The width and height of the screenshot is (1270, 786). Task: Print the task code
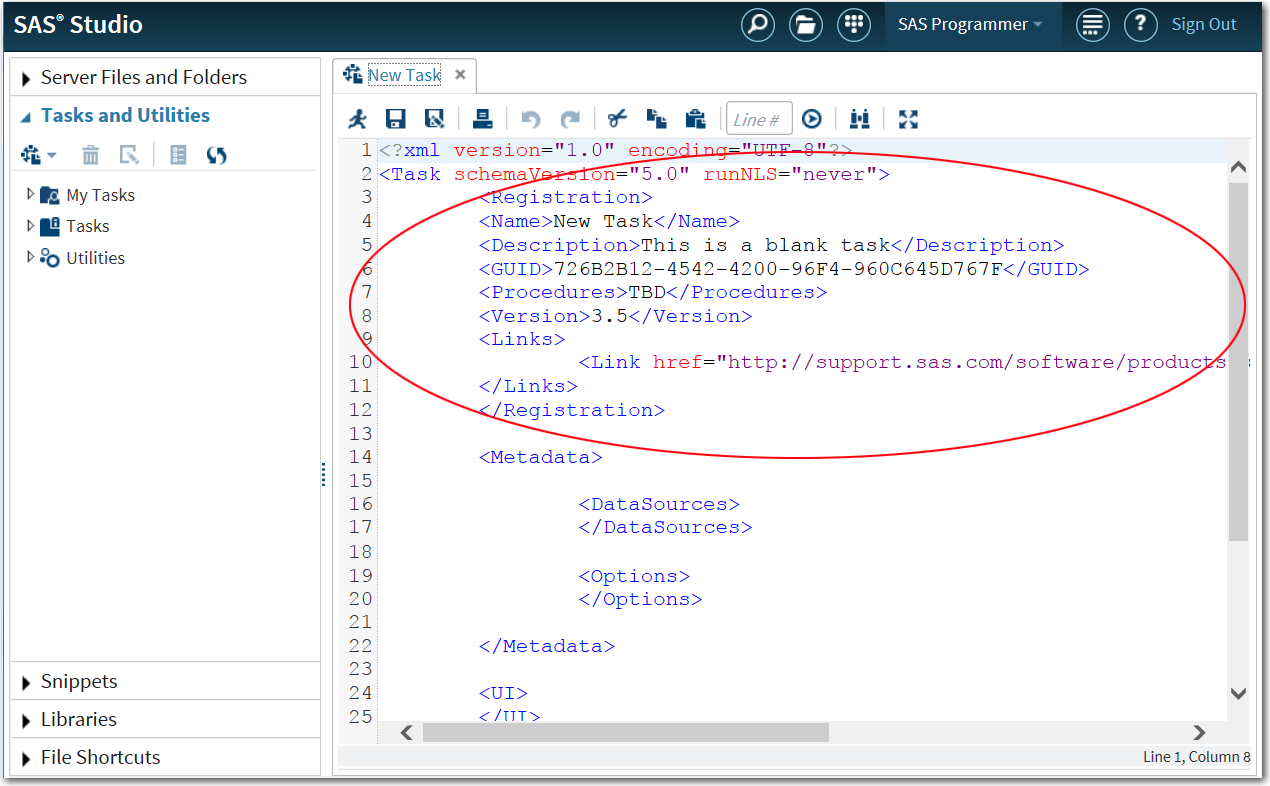(x=483, y=118)
